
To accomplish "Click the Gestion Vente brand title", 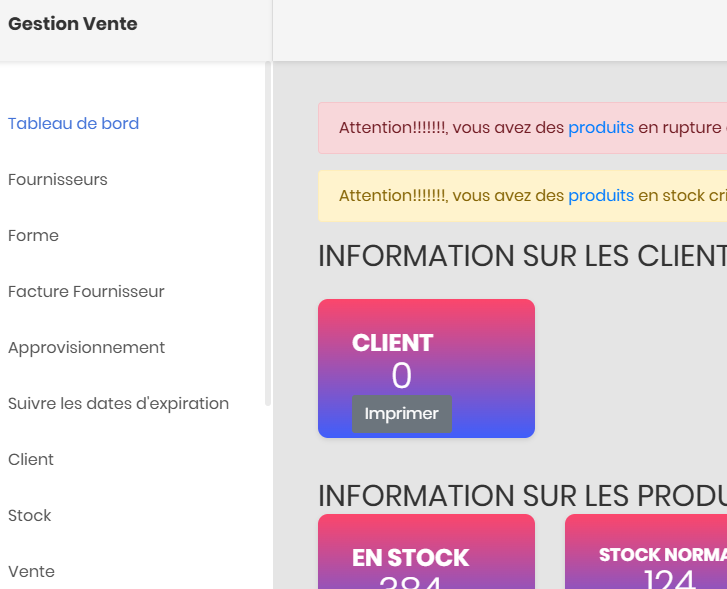I will 73,24.
